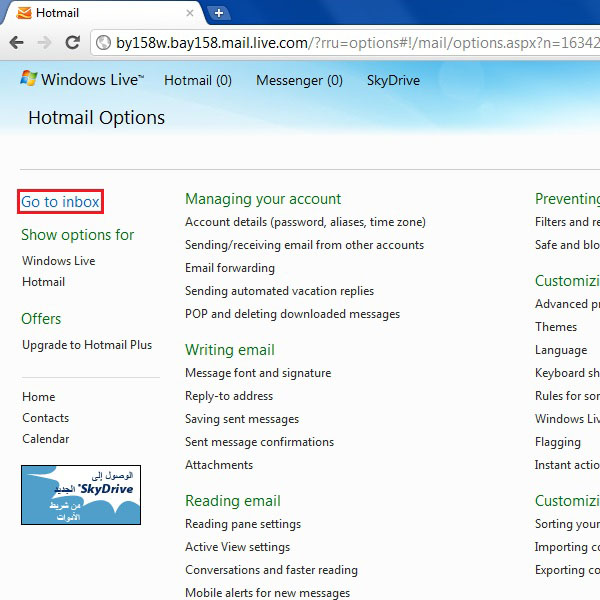Screen dimensions: 600x600
Task: Open Sent message confirmations
Action: click(x=259, y=442)
